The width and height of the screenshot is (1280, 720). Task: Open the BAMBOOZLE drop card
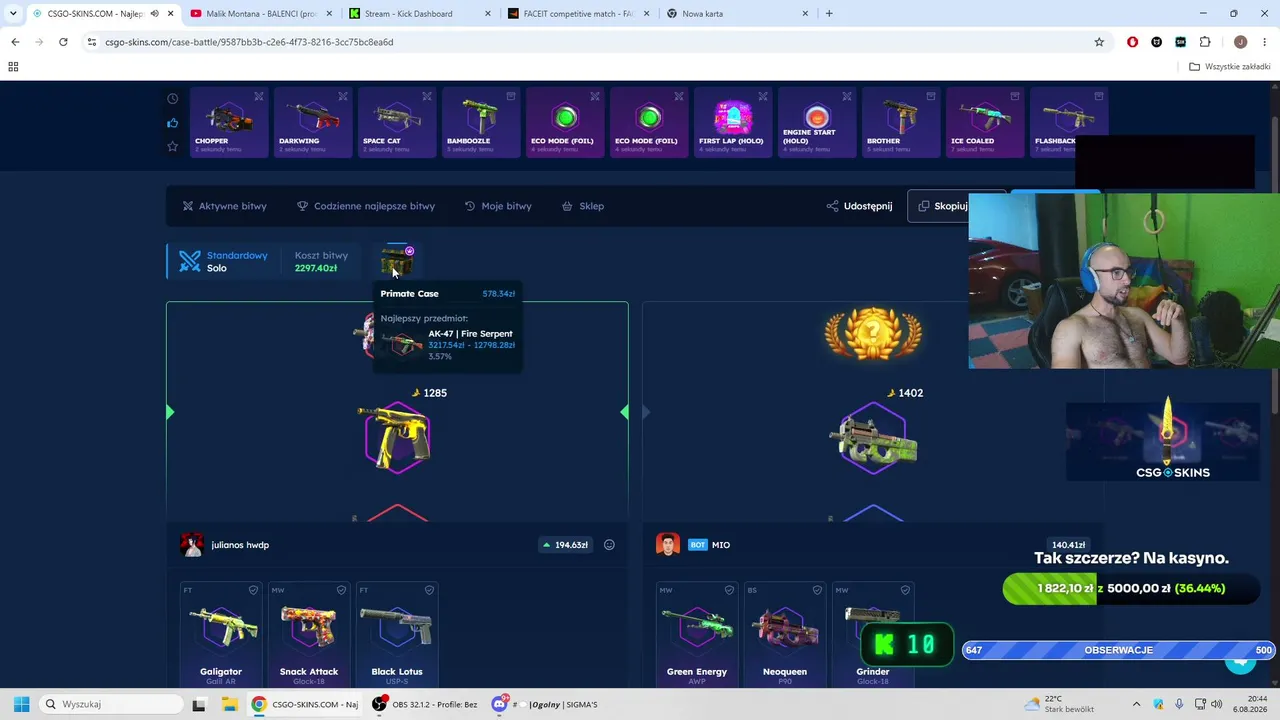pyautogui.click(x=481, y=122)
